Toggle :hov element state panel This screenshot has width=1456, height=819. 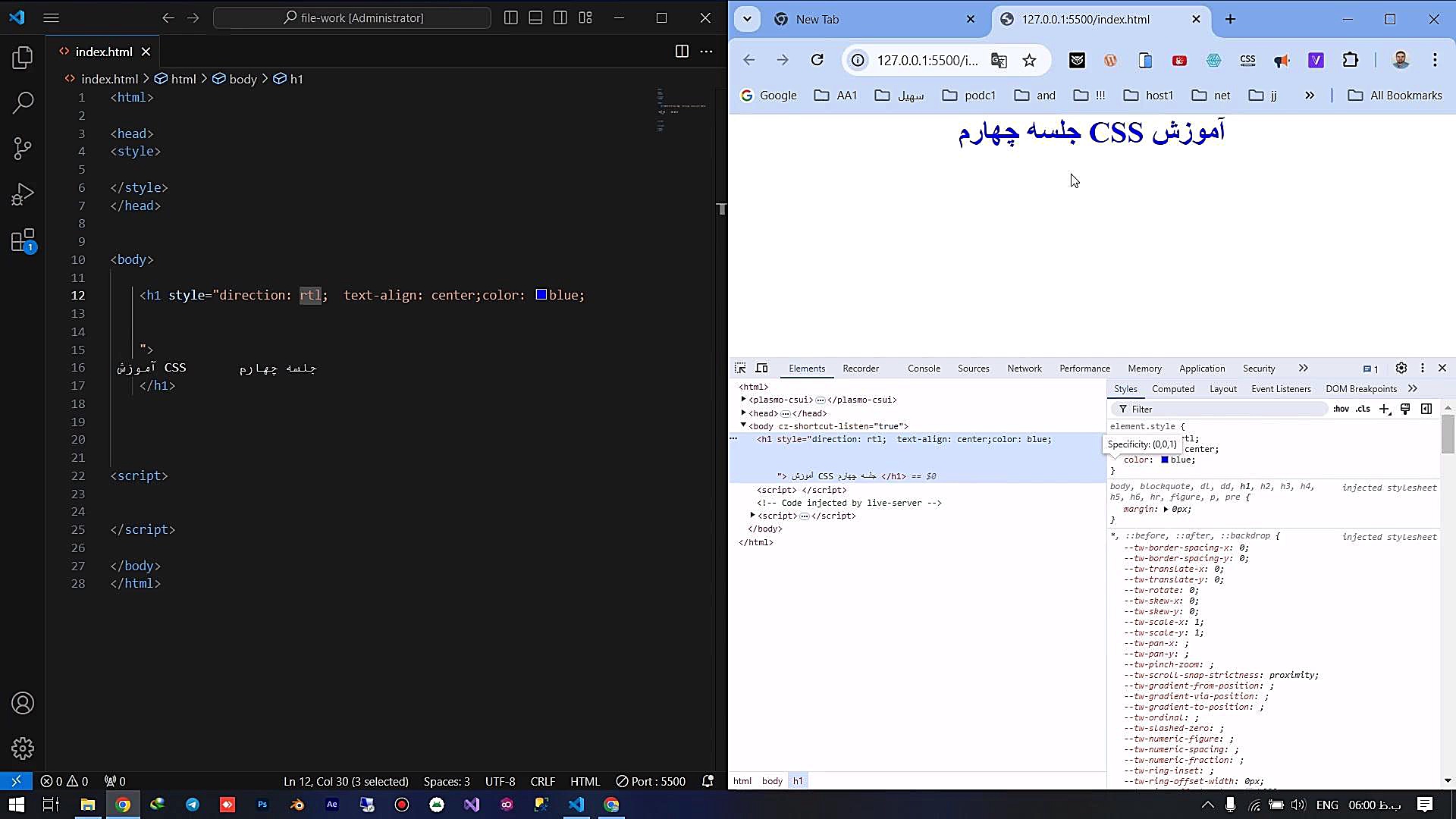[1341, 409]
